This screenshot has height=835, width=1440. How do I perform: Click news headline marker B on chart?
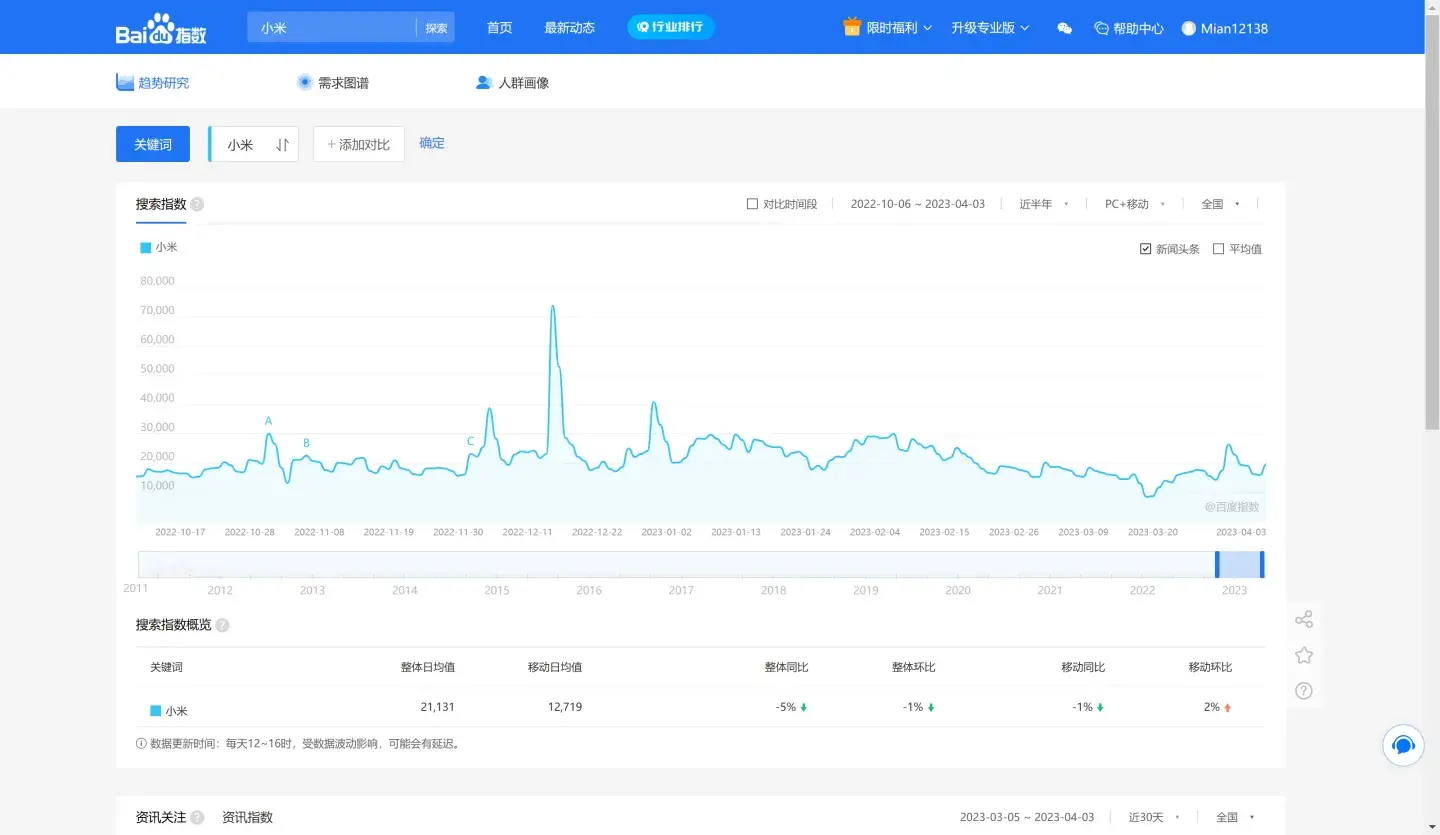pyautogui.click(x=306, y=443)
